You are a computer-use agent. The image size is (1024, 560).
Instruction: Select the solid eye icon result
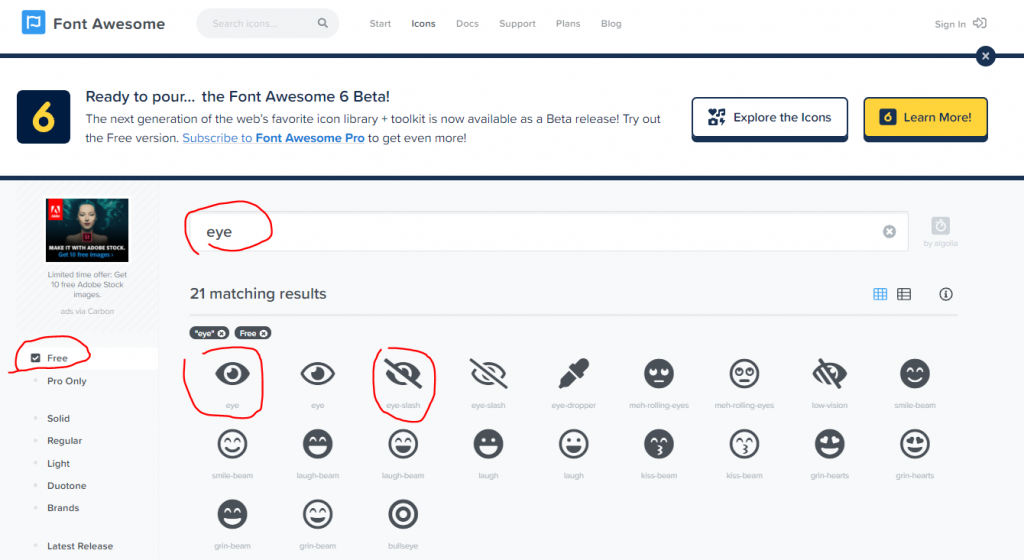click(x=232, y=374)
